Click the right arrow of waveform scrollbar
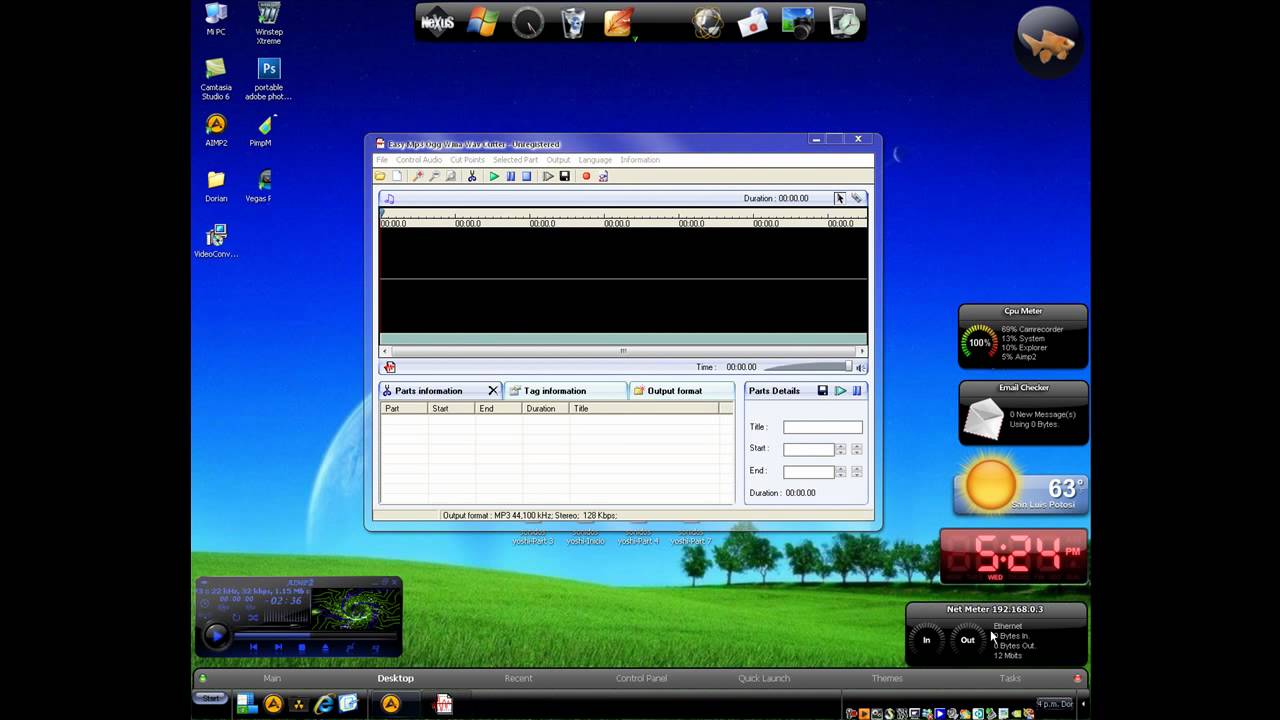This screenshot has height=720, width=1280. (863, 351)
